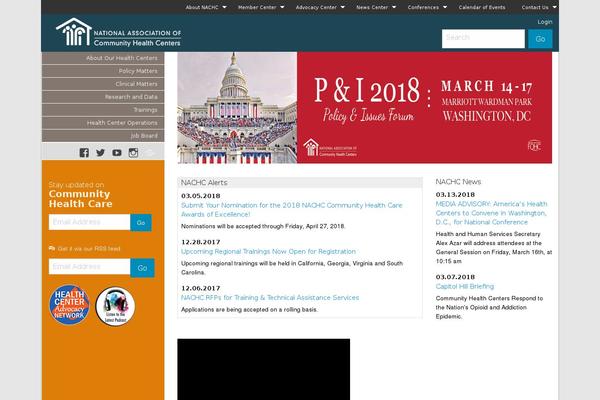The height and width of the screenshot is (400, 600).
Task: Click Go next to the first email field
Action: [x=141, y=223]
